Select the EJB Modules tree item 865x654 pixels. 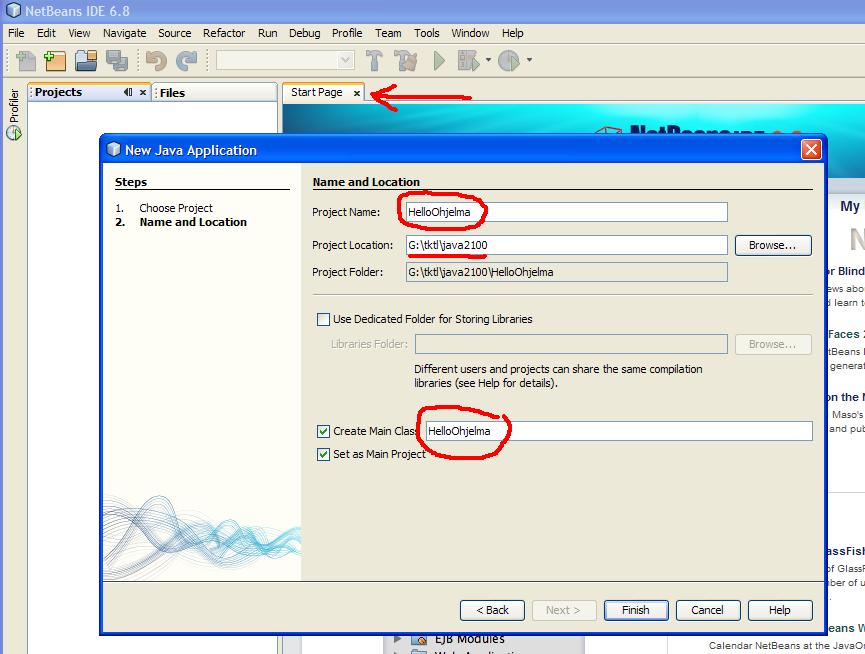click(x=469, y=640)
